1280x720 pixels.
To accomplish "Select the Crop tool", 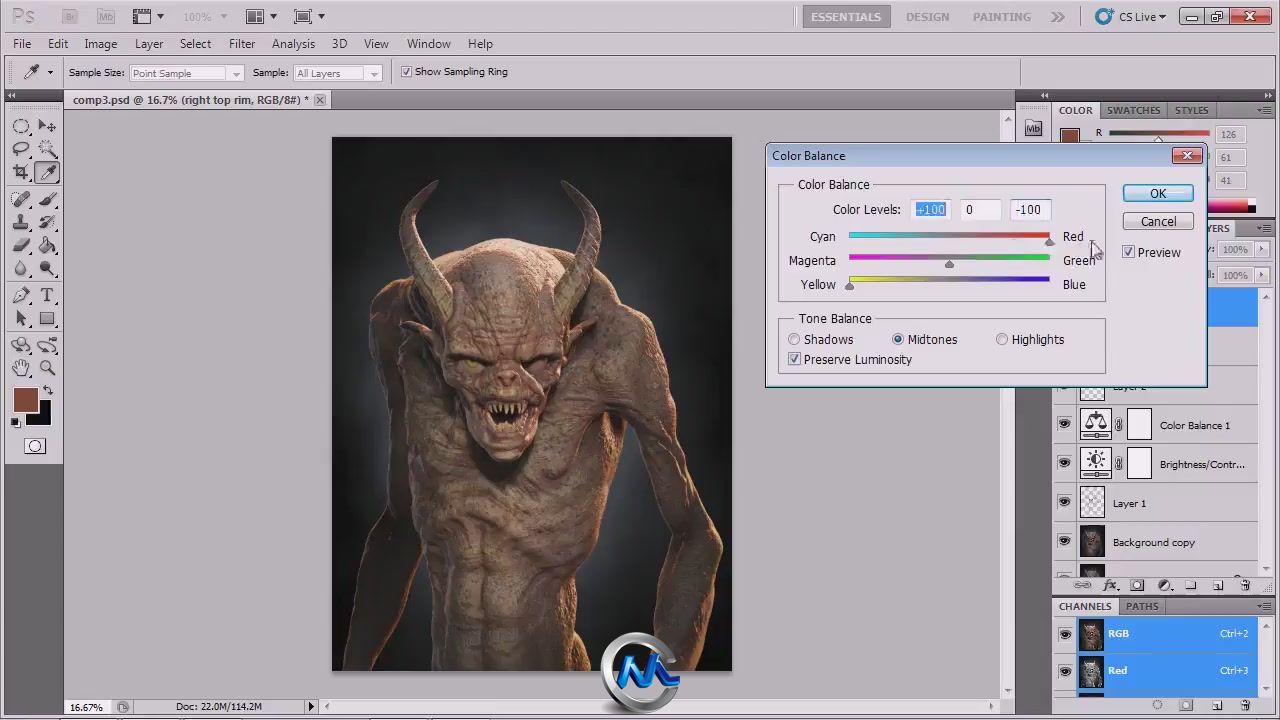I will point(21,172).
